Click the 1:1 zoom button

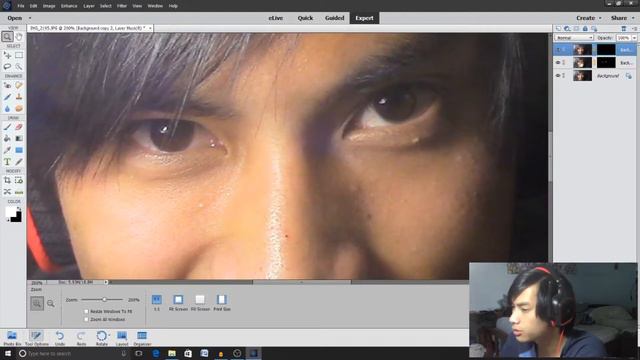[157, 302]
